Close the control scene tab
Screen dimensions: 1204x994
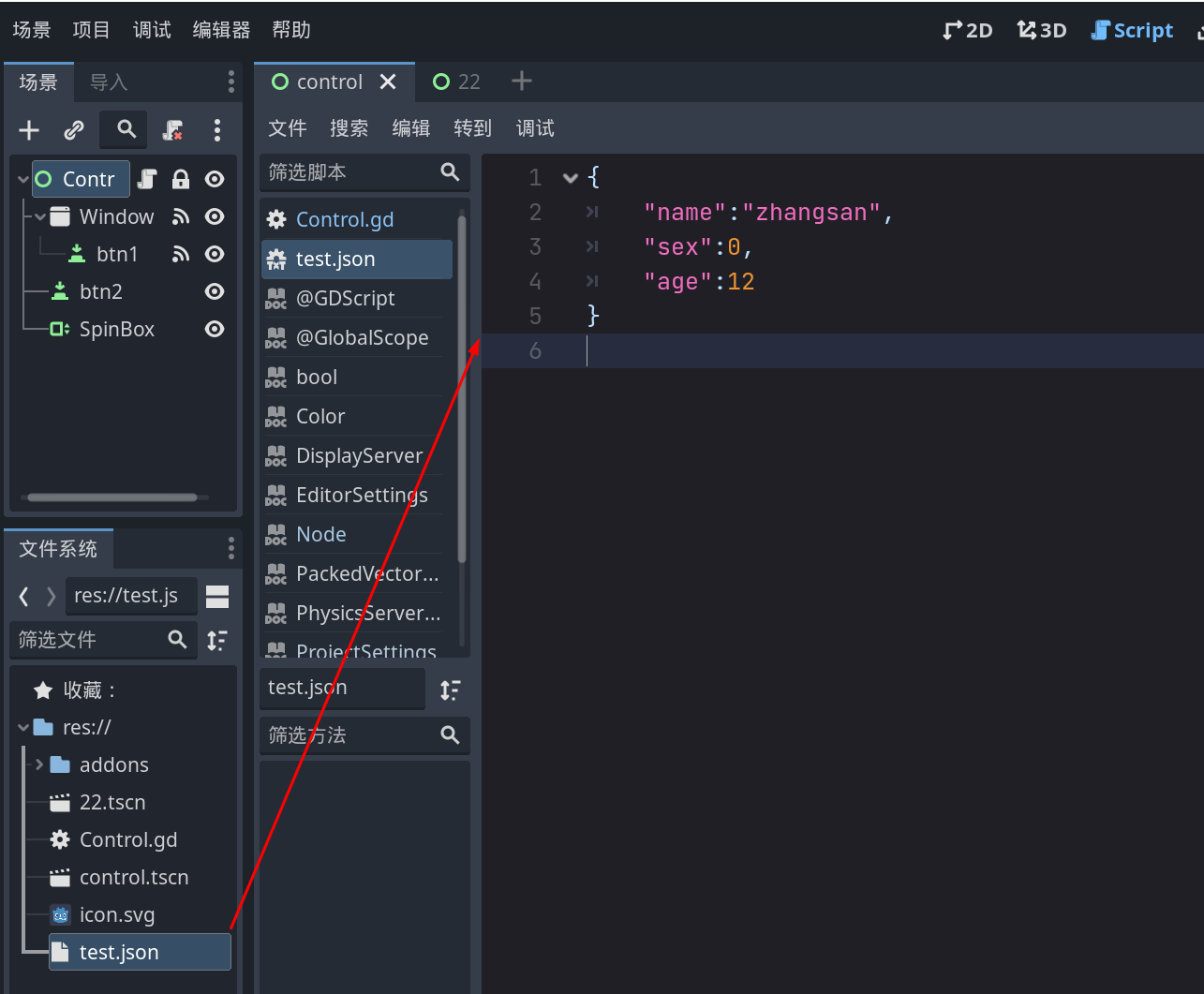tap(388, 82)
